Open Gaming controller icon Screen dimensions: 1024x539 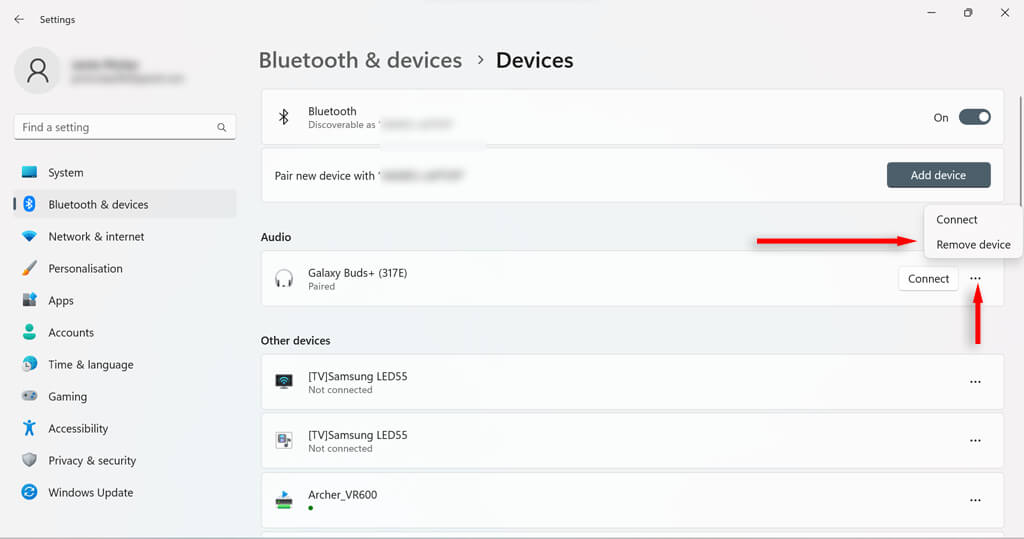(29, 396)
